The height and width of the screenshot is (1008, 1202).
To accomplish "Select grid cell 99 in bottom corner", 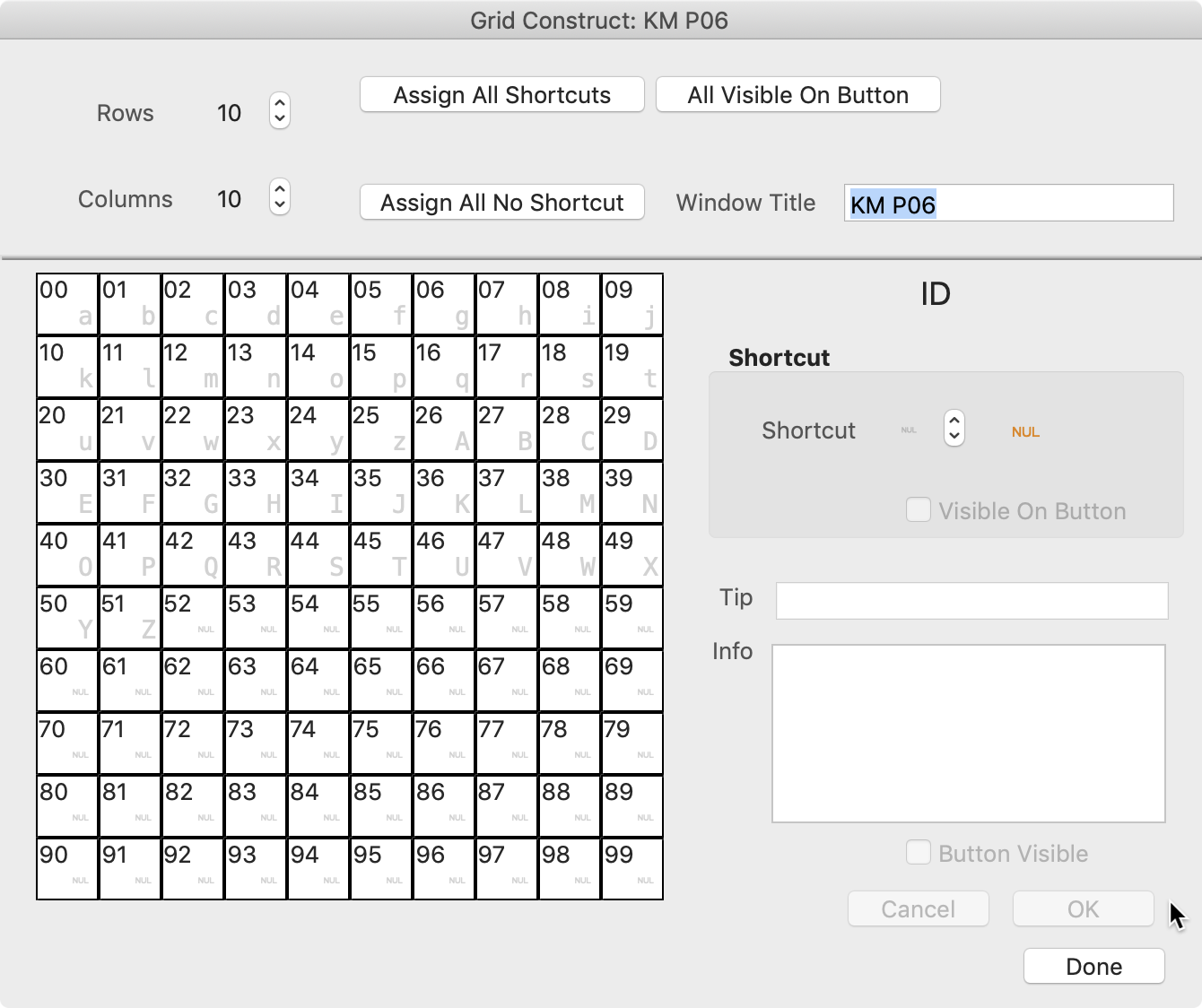I will click(x=632, y=869).
